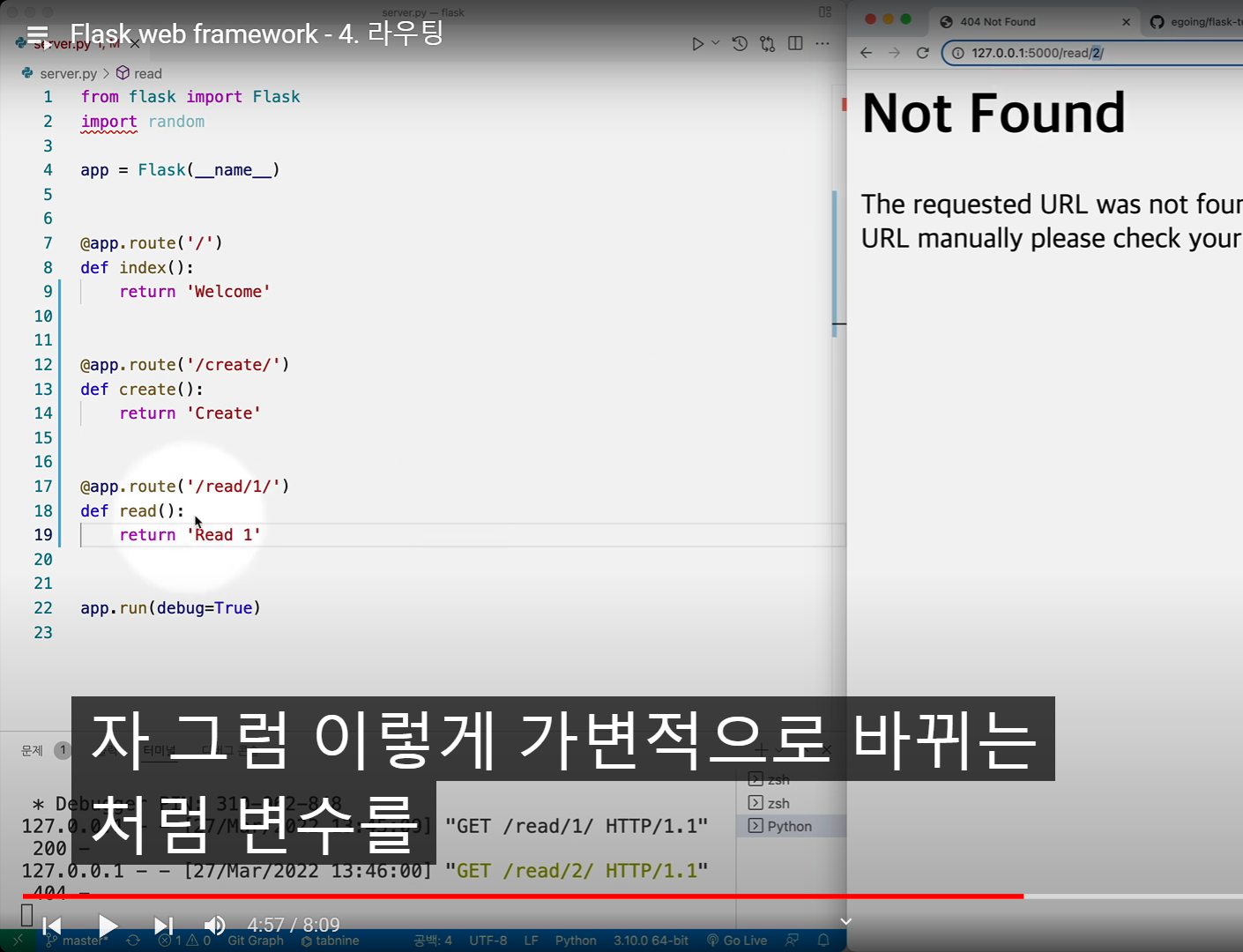Open the notifications bell
The height and width of the screenshot is (952, 1243).
click(823, 941)
